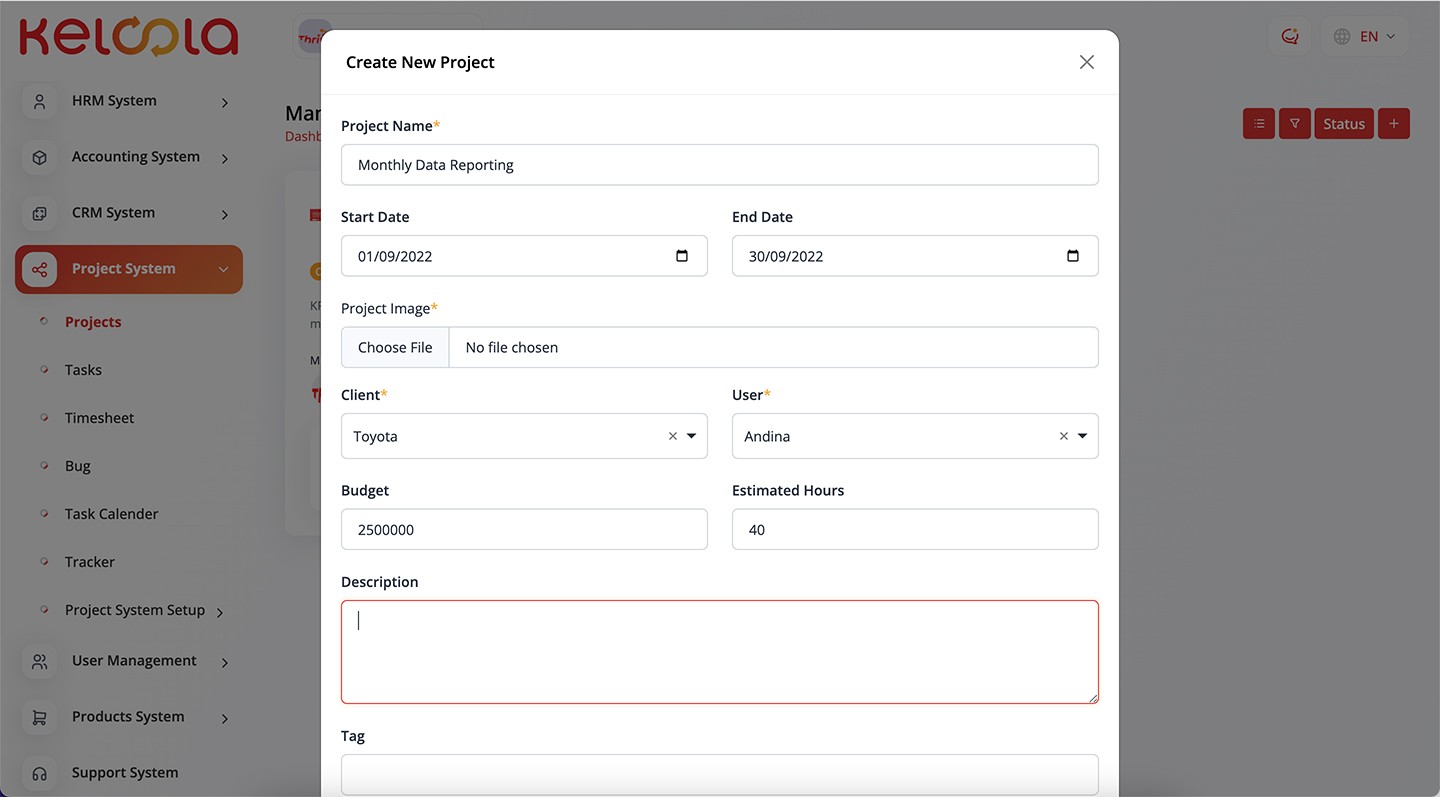Screen dimensions: 1440x797
Task: Go to Timesheet in sidebar
Action: tap(99, 418)
